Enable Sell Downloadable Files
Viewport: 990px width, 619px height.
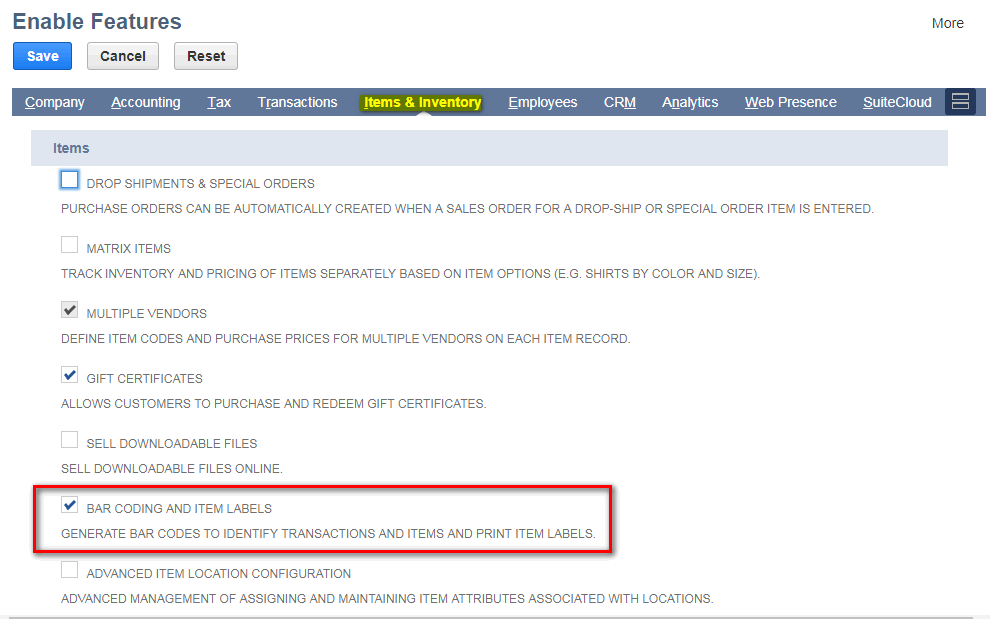69,439
